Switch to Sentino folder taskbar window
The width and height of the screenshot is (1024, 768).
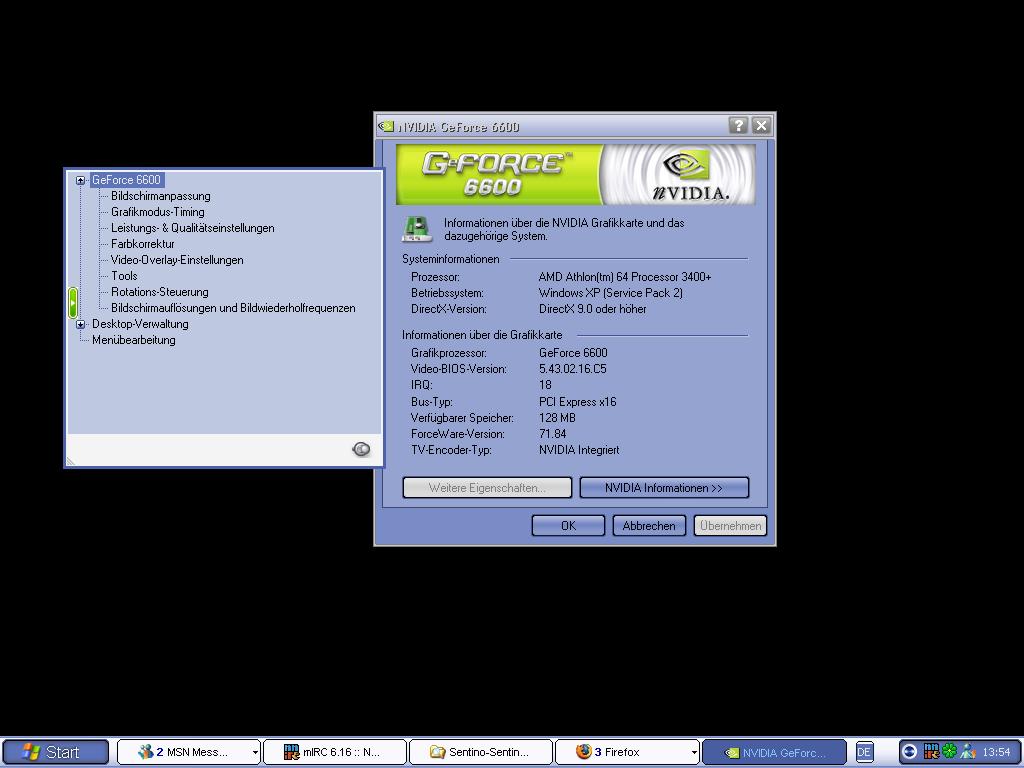point(481,752)
